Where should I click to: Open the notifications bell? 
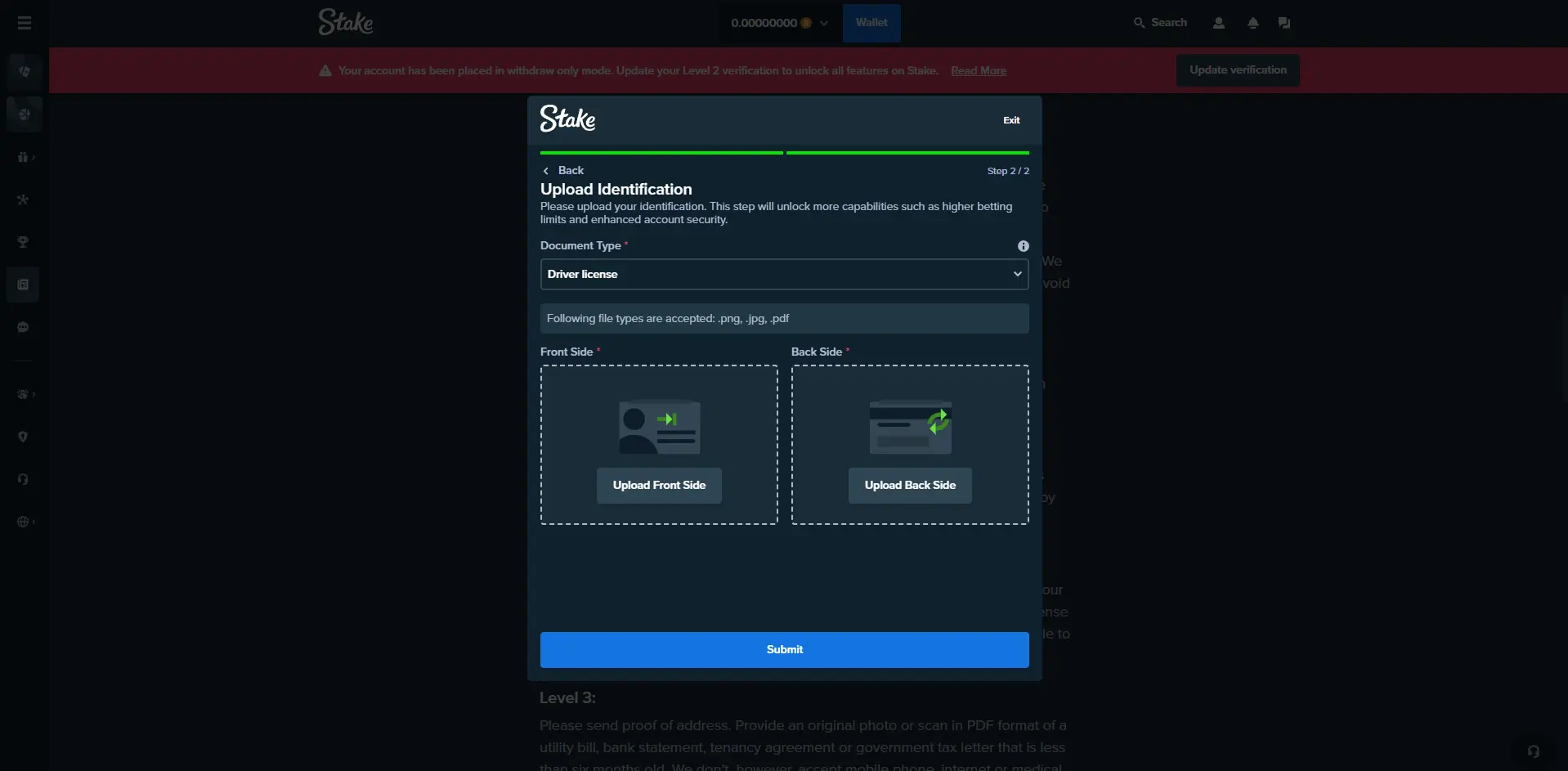pos(1252,23)
